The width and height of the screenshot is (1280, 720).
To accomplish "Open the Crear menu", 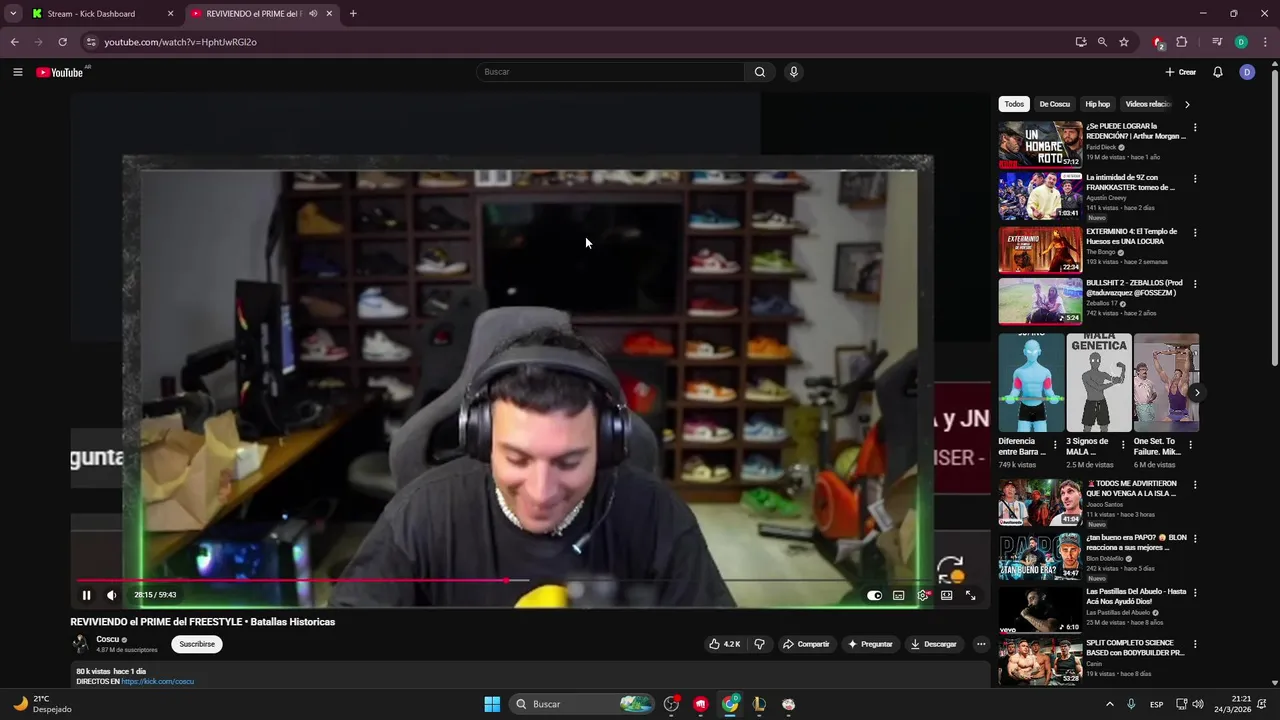I will click(x=1181, y=72).
